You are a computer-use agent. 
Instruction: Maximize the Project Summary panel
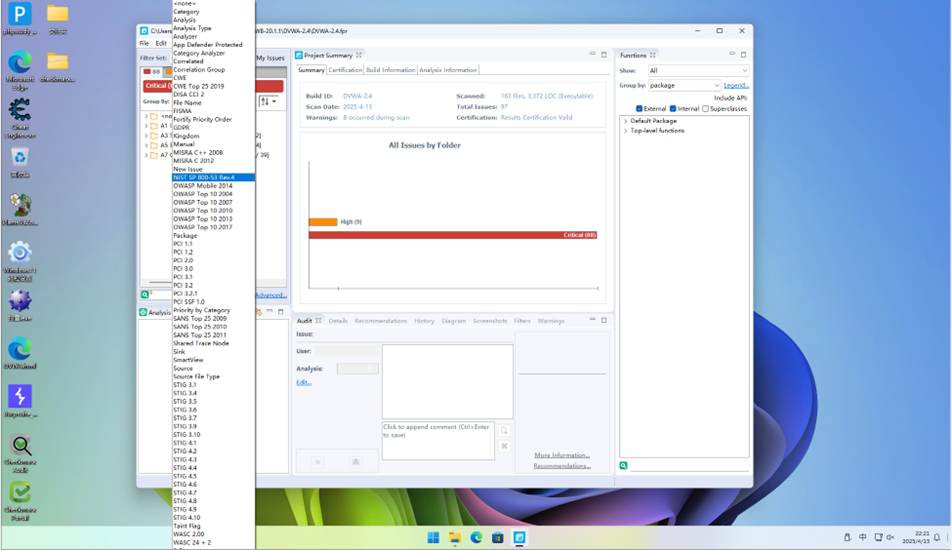[604, 55]
